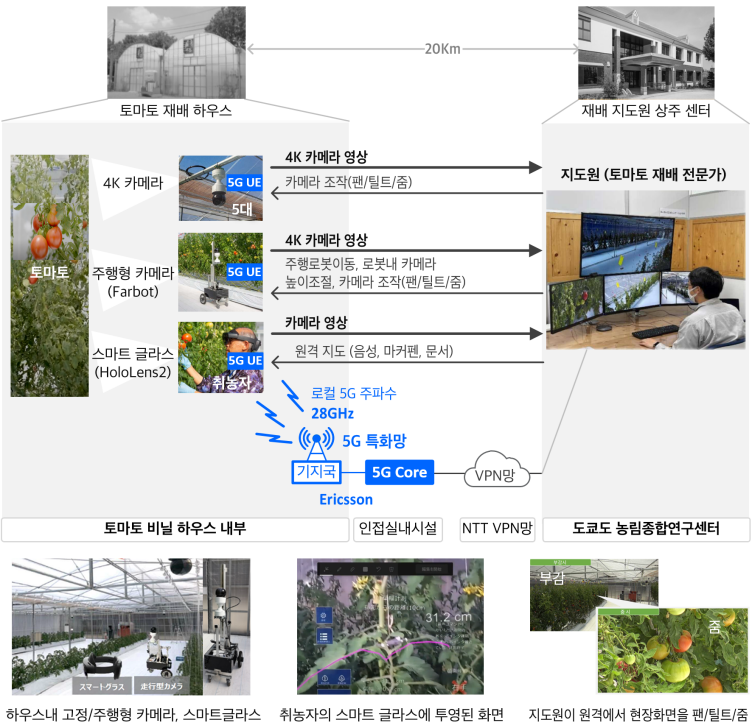This screenshot has height=728, width=751.
Task: Click the blue list button in smart-glass view
Action: point(323,637)
